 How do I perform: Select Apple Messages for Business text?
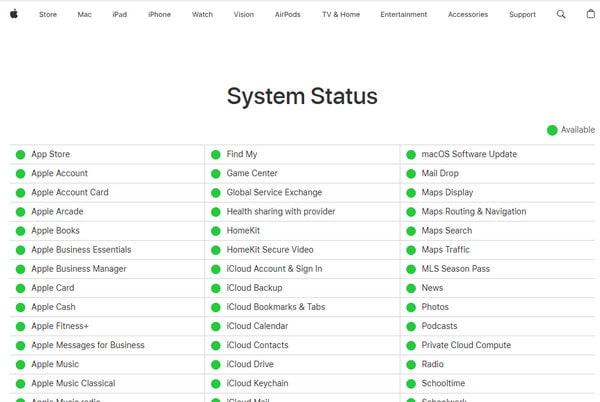[x=88, y=345]
